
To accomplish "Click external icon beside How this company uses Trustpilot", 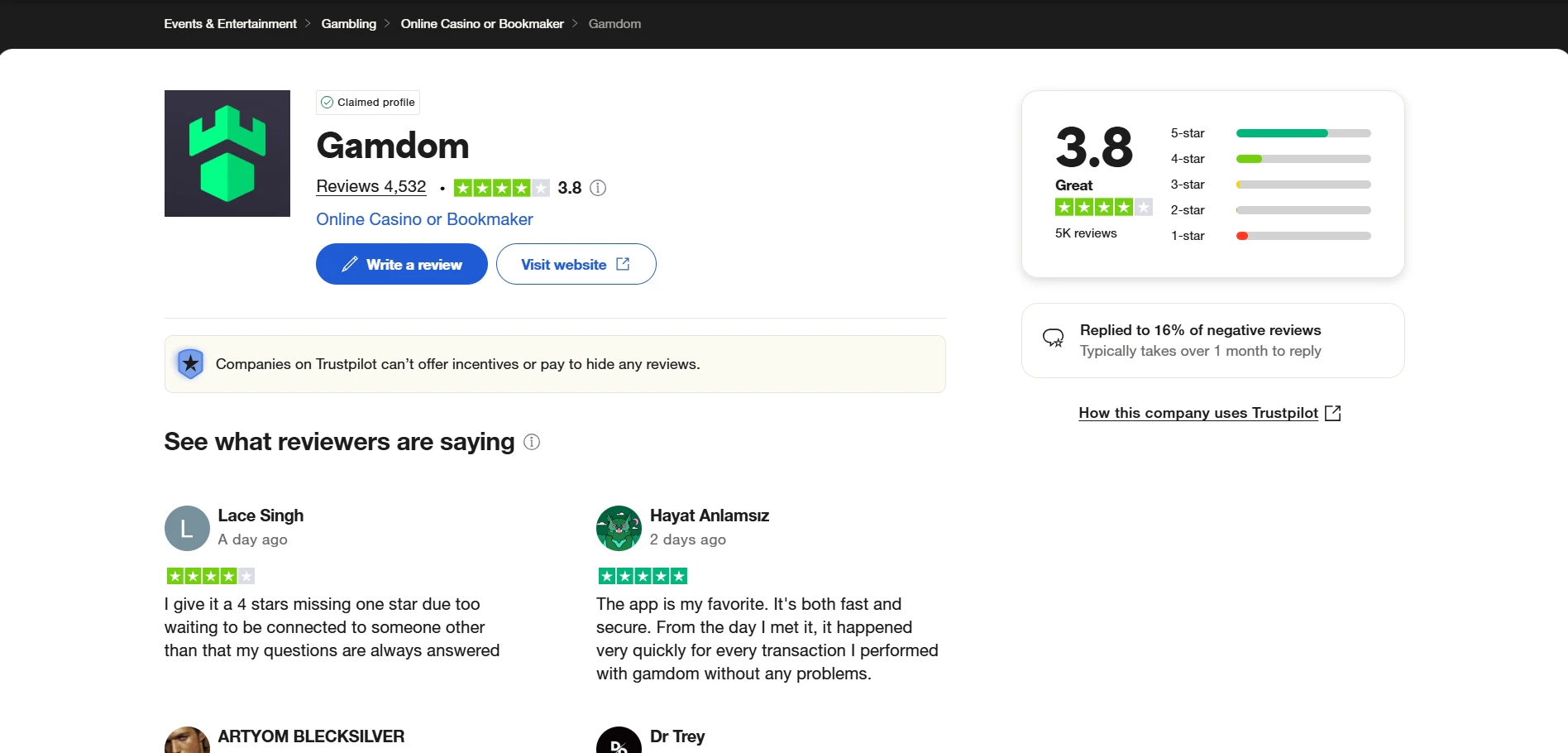I will [1333, 413].
